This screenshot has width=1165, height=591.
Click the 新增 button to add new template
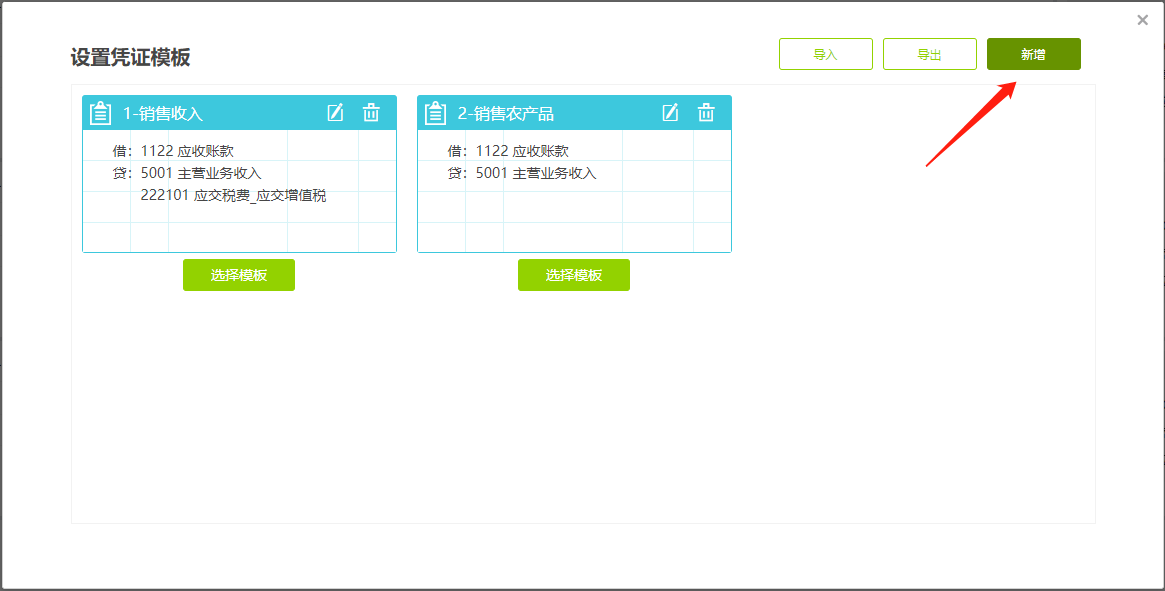click(x=1033, y=53)
